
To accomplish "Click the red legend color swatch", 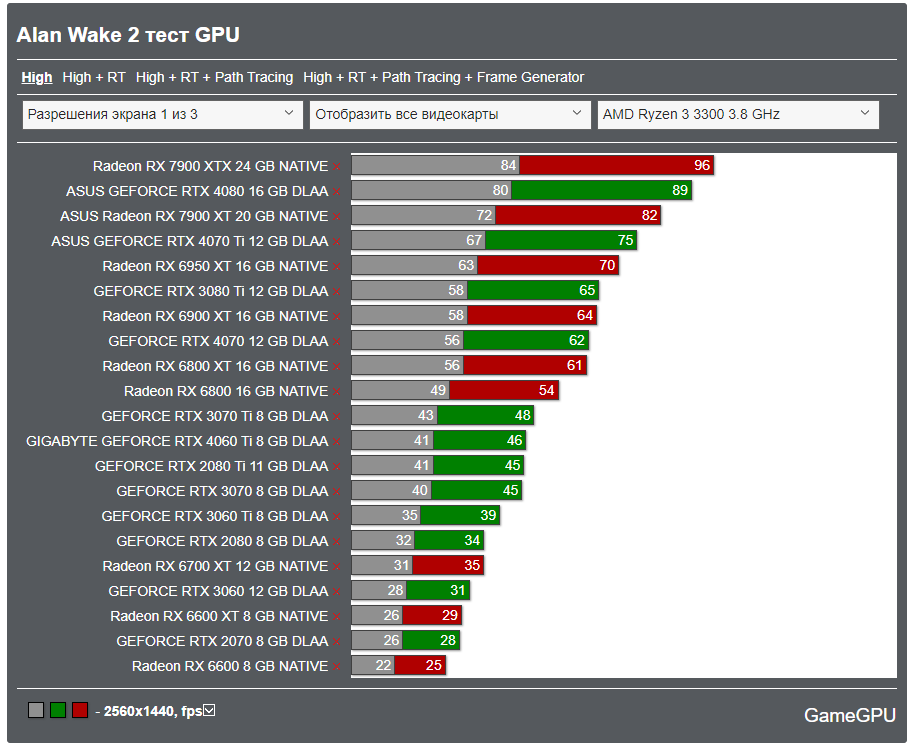I will [80, 710].
